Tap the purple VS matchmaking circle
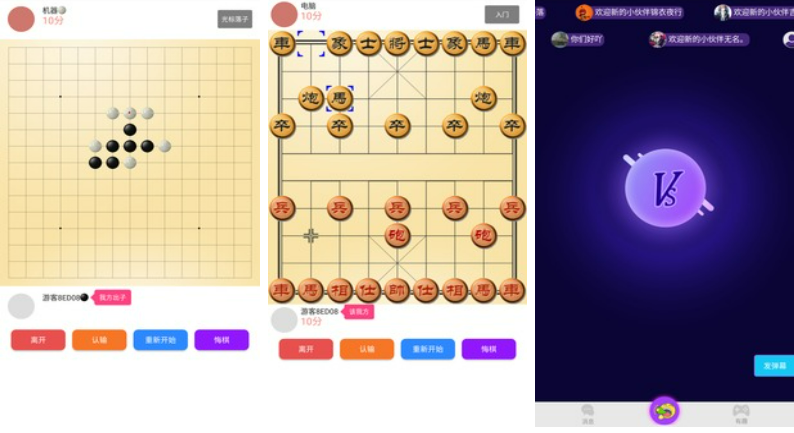 [x=665, y=188]
